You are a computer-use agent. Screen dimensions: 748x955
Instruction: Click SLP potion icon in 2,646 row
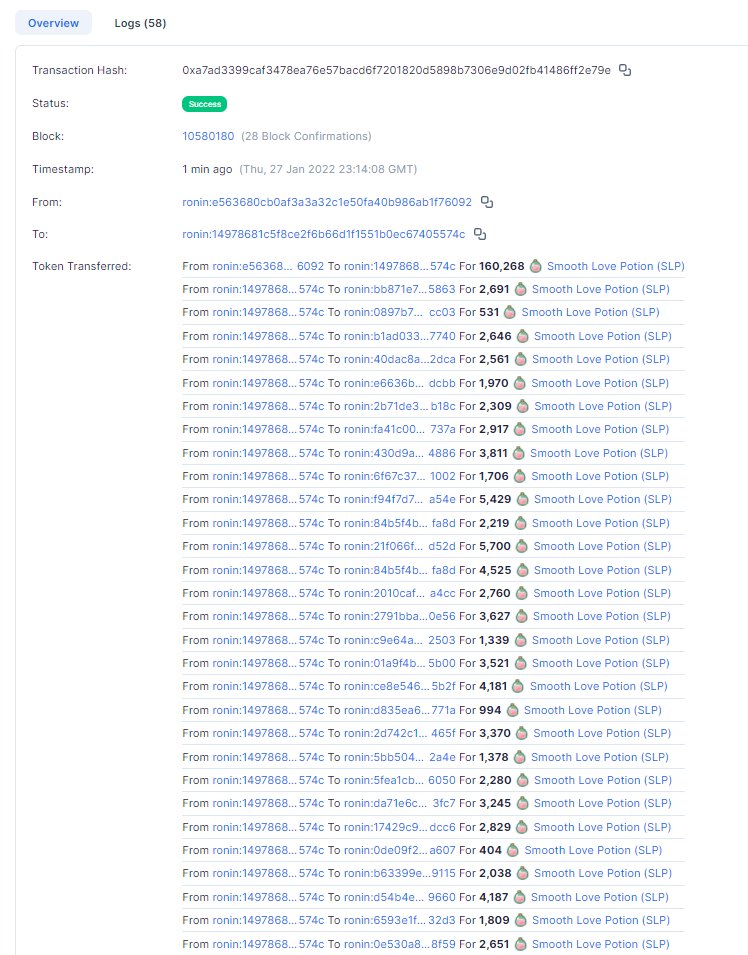point(522,336)
